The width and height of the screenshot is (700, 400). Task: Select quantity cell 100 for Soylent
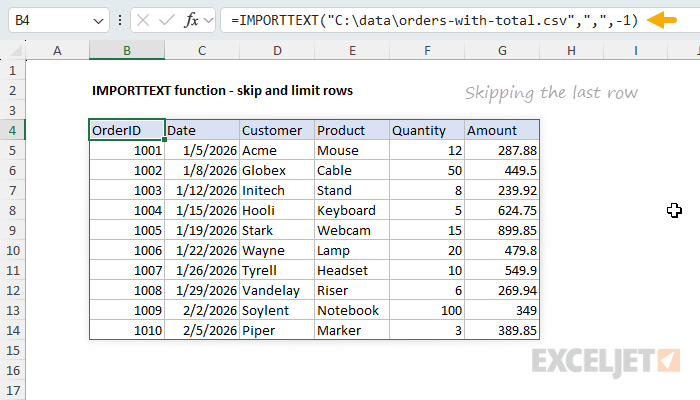[x=427, y=310]
